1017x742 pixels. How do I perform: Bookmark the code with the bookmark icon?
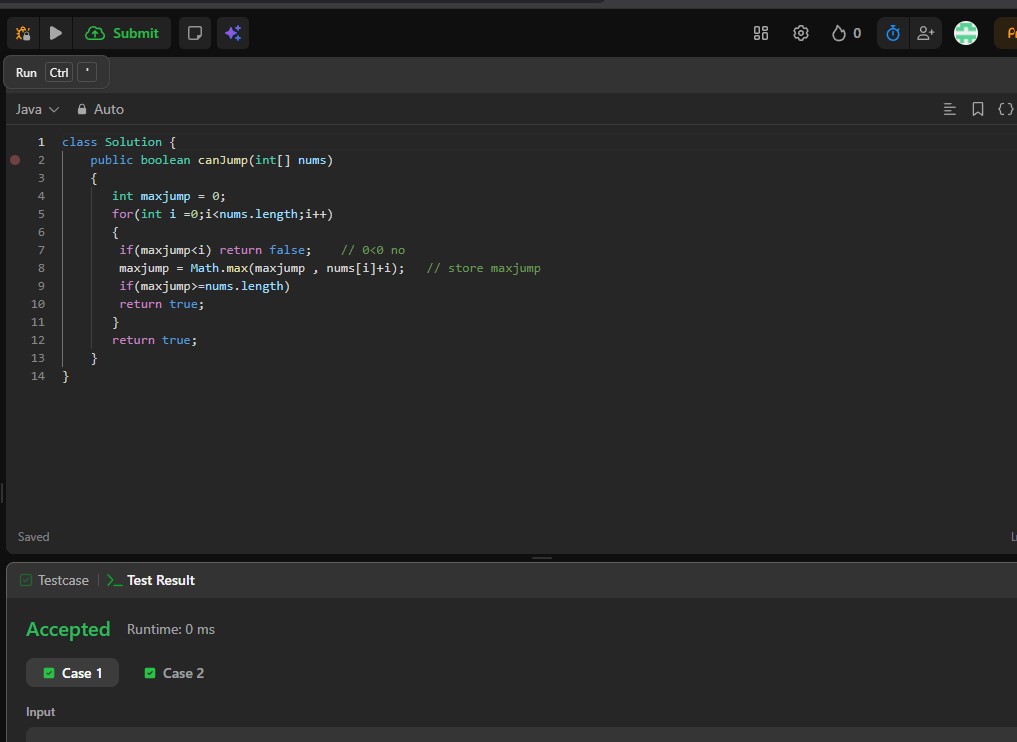[978, 109]
